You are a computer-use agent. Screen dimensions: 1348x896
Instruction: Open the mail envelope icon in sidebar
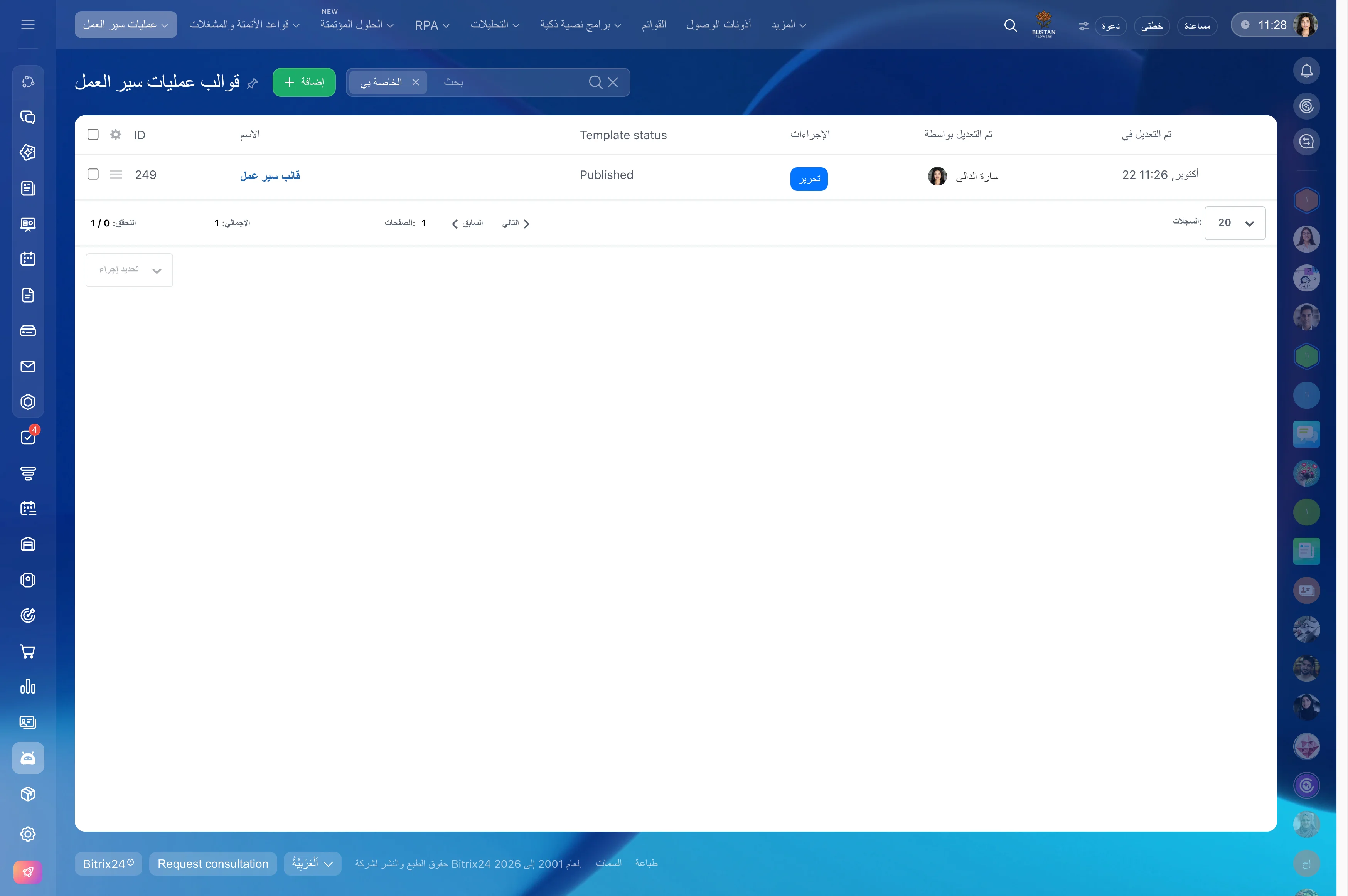(27, 366)
